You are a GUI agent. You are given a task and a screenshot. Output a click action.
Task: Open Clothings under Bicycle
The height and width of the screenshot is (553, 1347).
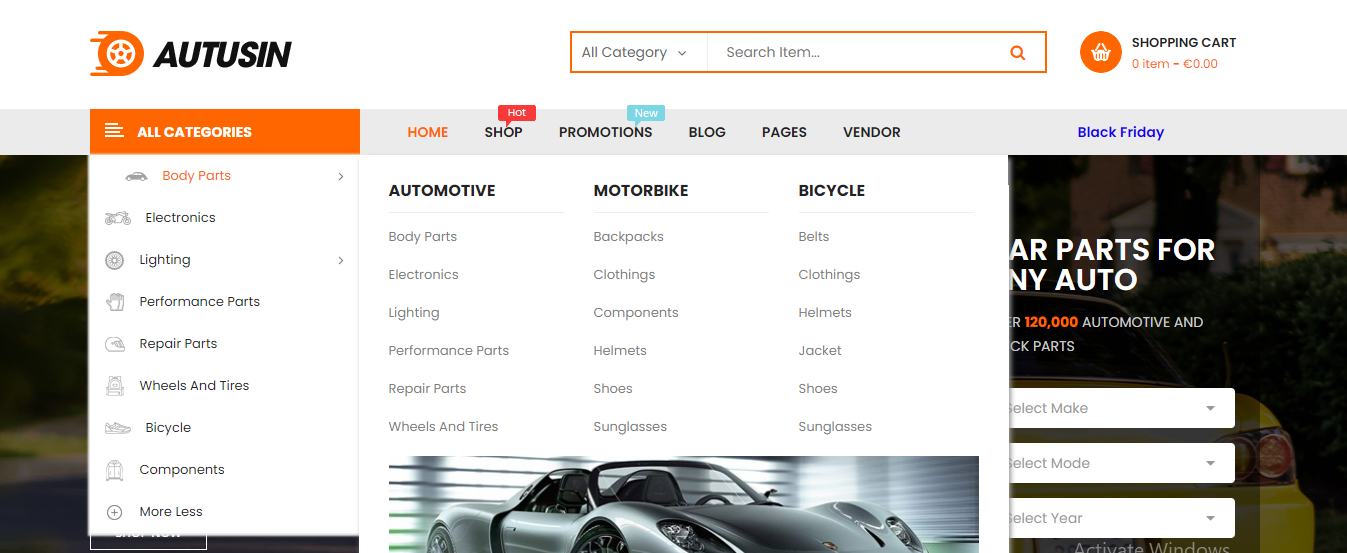(830, 275)
